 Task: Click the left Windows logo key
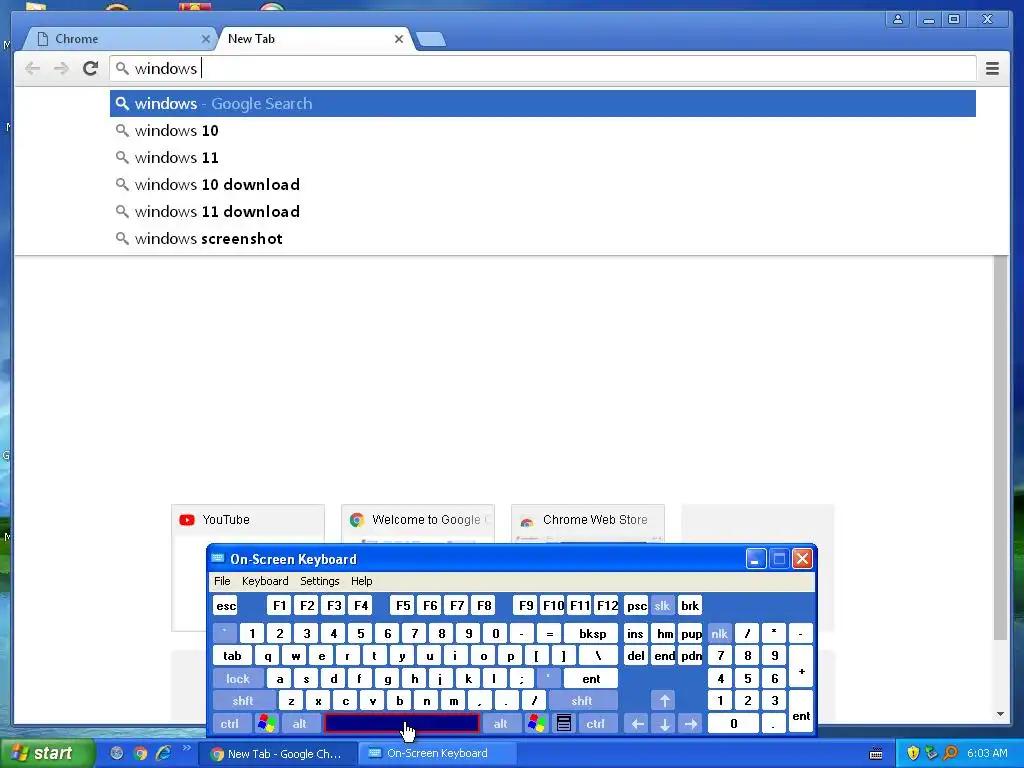(x=266, y=724)
